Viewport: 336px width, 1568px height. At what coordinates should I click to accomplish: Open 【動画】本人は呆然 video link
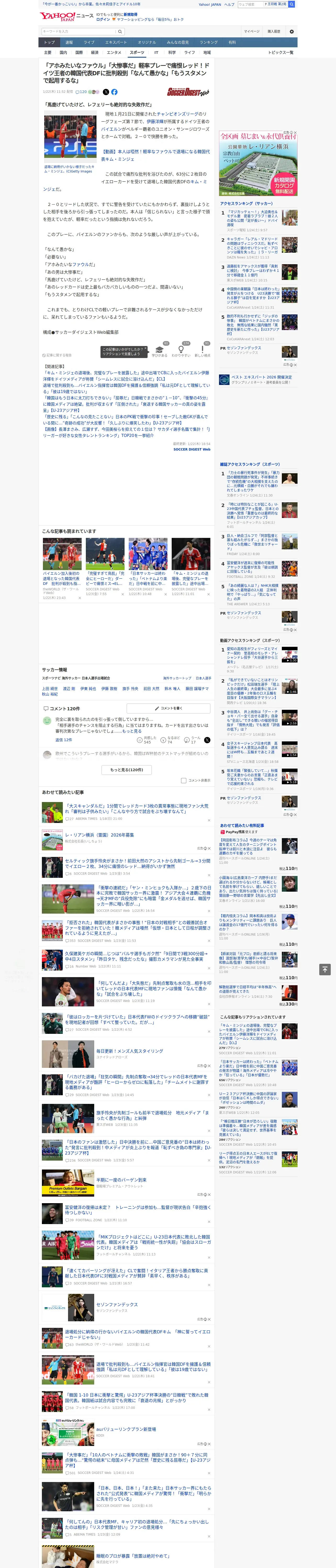(155, 155)
